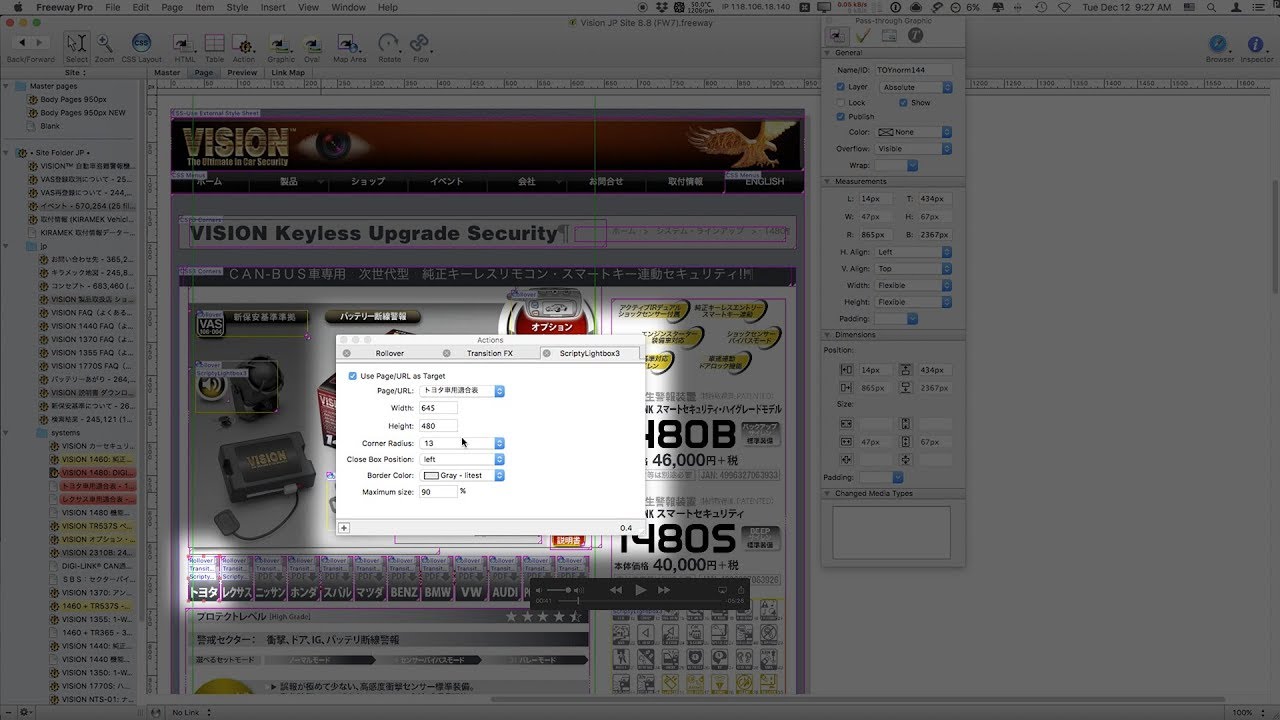1280x720 pixels.
Task: Switch to Link Map tab
Action: [288, 72]
